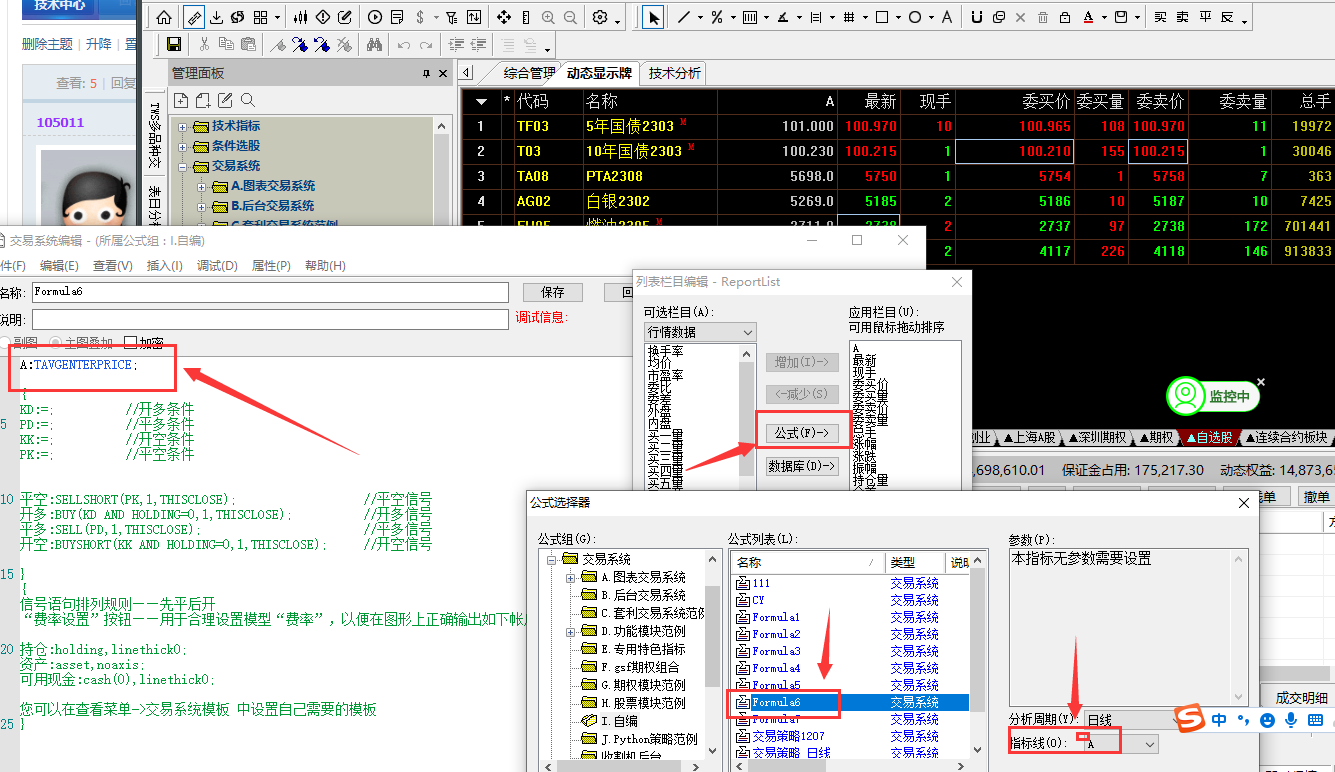Expand the 条件选股 tree node

pyautogui.click(x=183, y=146)
